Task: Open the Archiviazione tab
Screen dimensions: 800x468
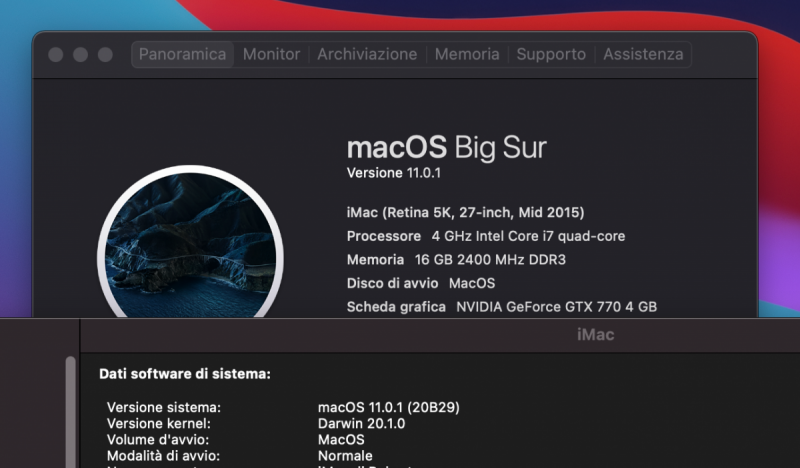Action: 367,54
